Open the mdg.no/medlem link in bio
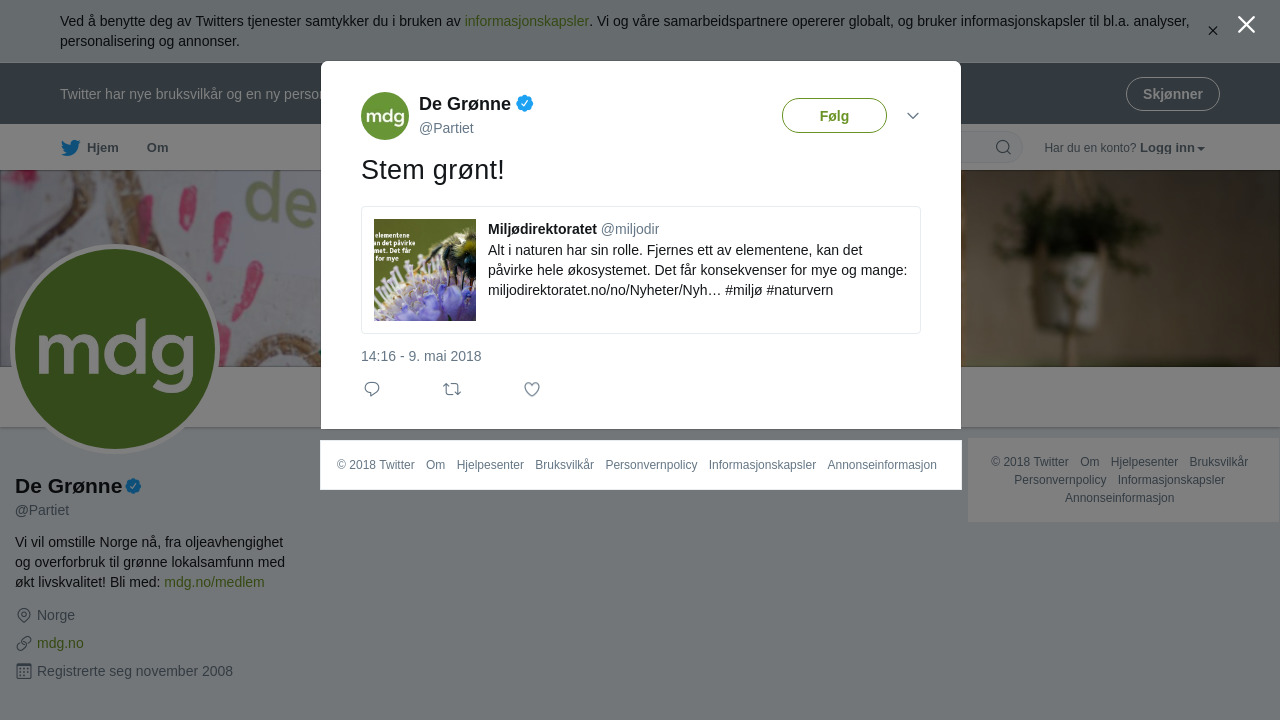Screen dimensions: 1280x720 [214, 582]
